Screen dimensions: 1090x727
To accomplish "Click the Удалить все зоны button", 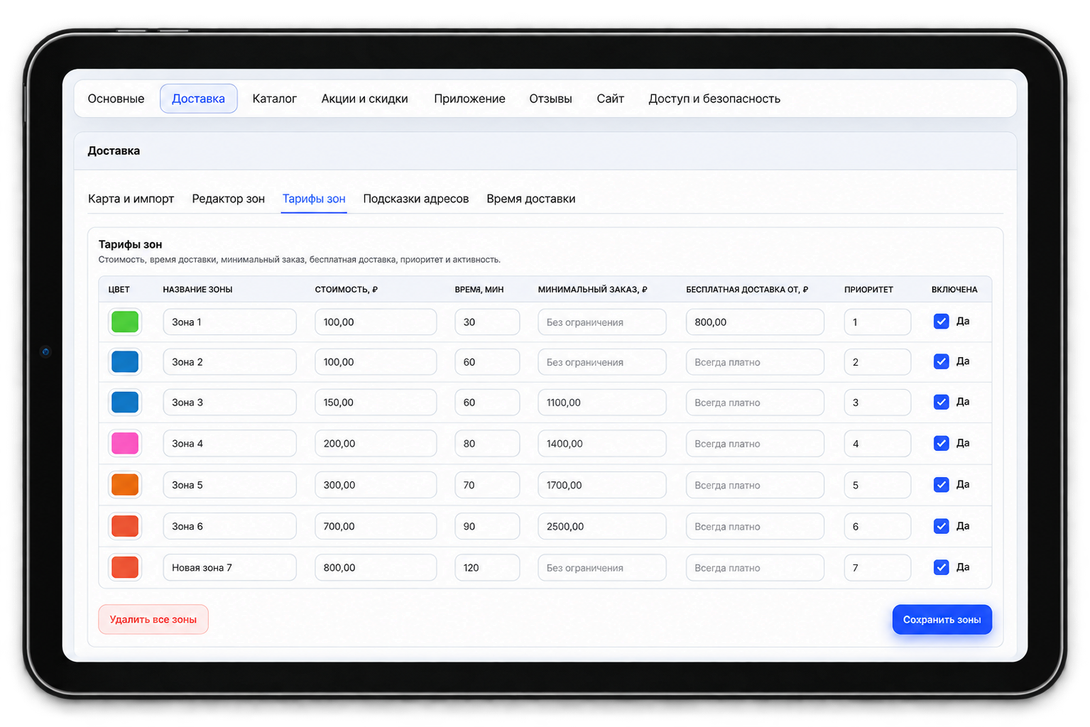I will pyautogui.click(x=153, y=619).
